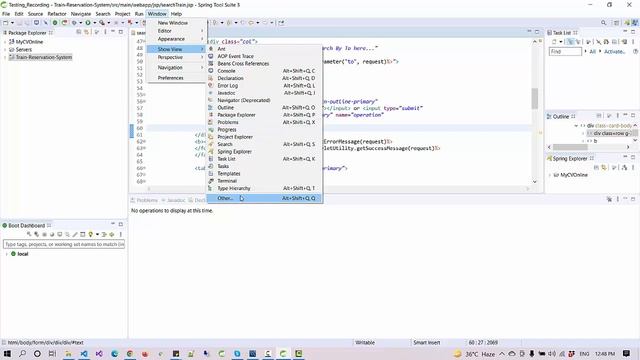Minimize the Boot Dashboard panel
Viewport: 640px width, 360px height.
click(x=113, y=224)
